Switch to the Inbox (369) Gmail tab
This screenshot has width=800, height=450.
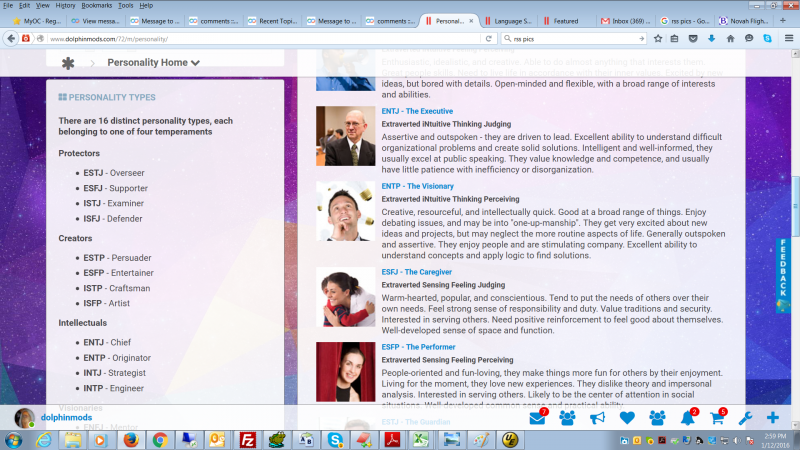pos(625,21)
